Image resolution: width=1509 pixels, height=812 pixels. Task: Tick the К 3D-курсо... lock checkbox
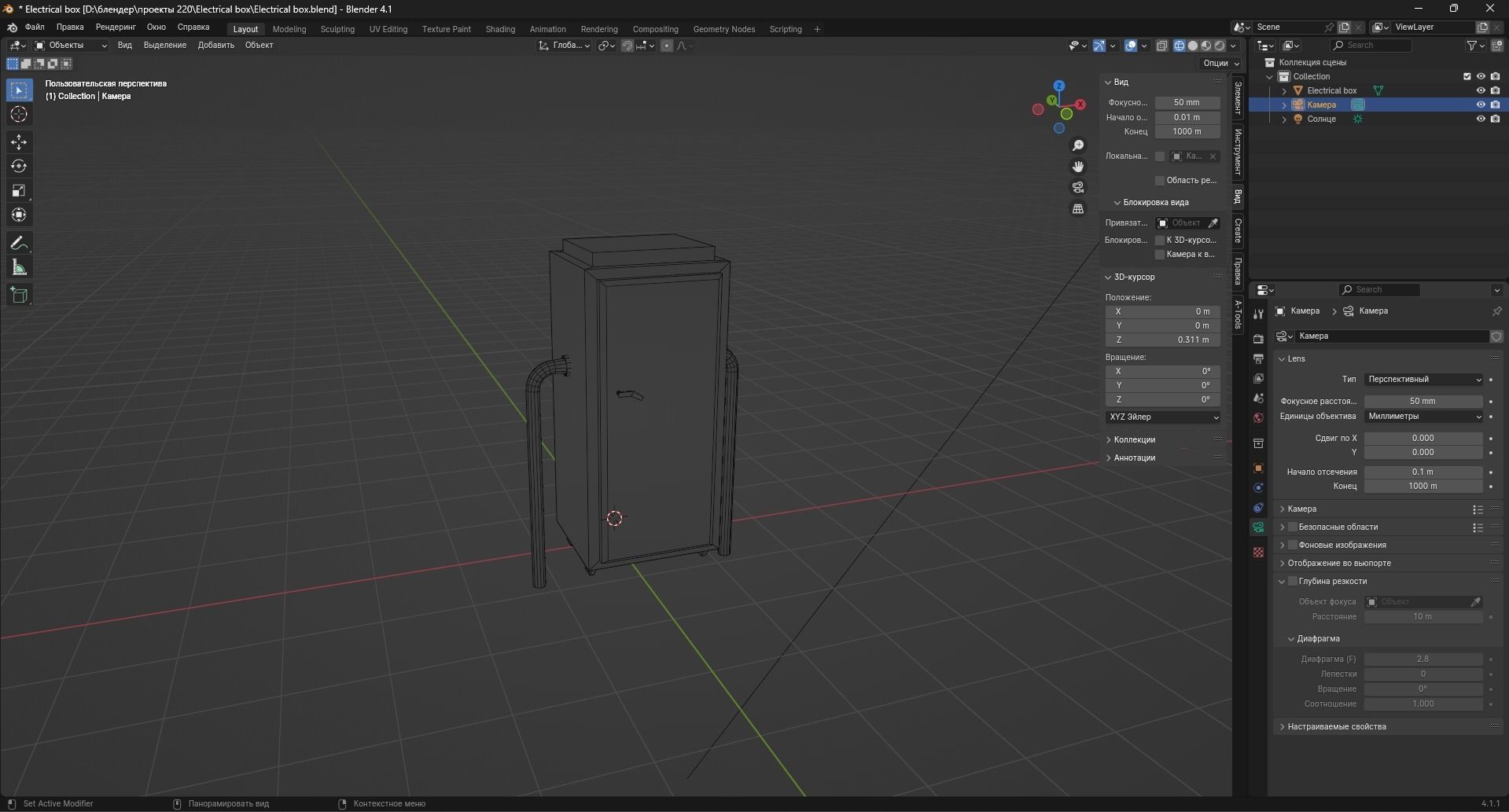coord(1159,240)
